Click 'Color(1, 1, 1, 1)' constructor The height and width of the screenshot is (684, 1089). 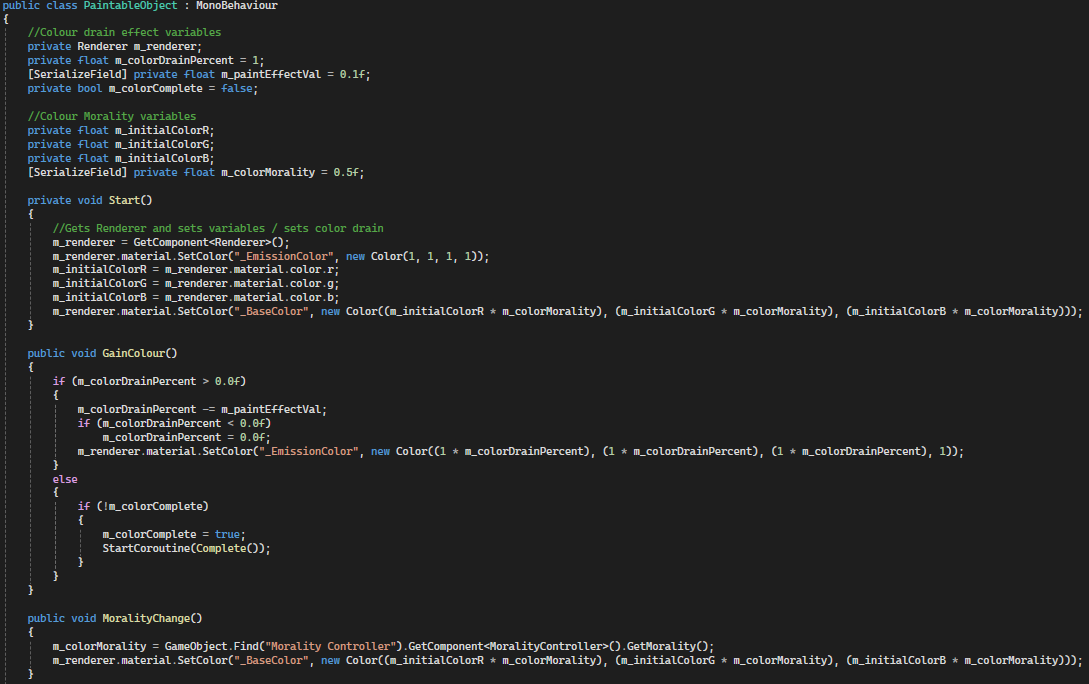pyautogui.click(x=427, y=256)
